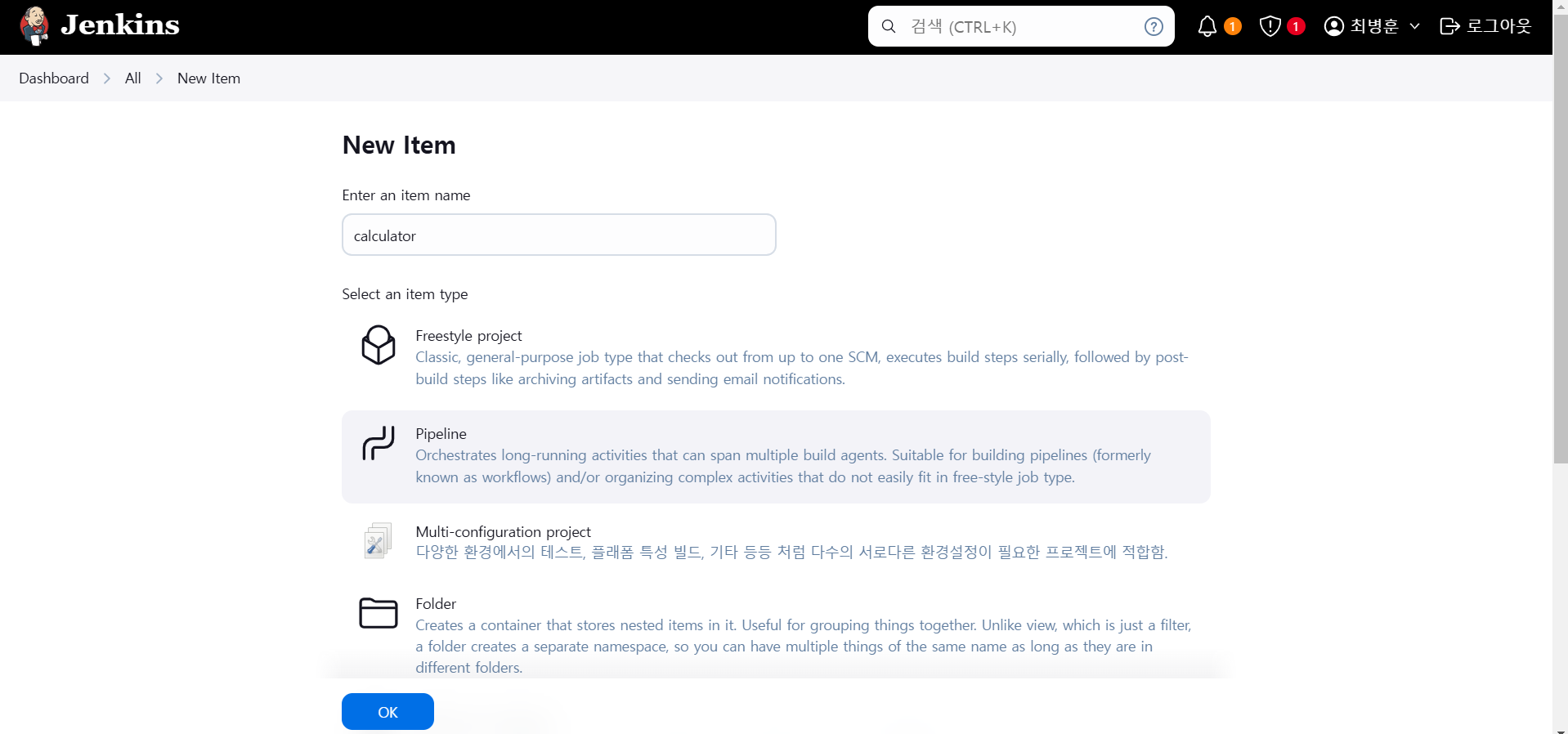Choose the Folder item type title
Screen dimensions: 1568x734
coord(436,604)
